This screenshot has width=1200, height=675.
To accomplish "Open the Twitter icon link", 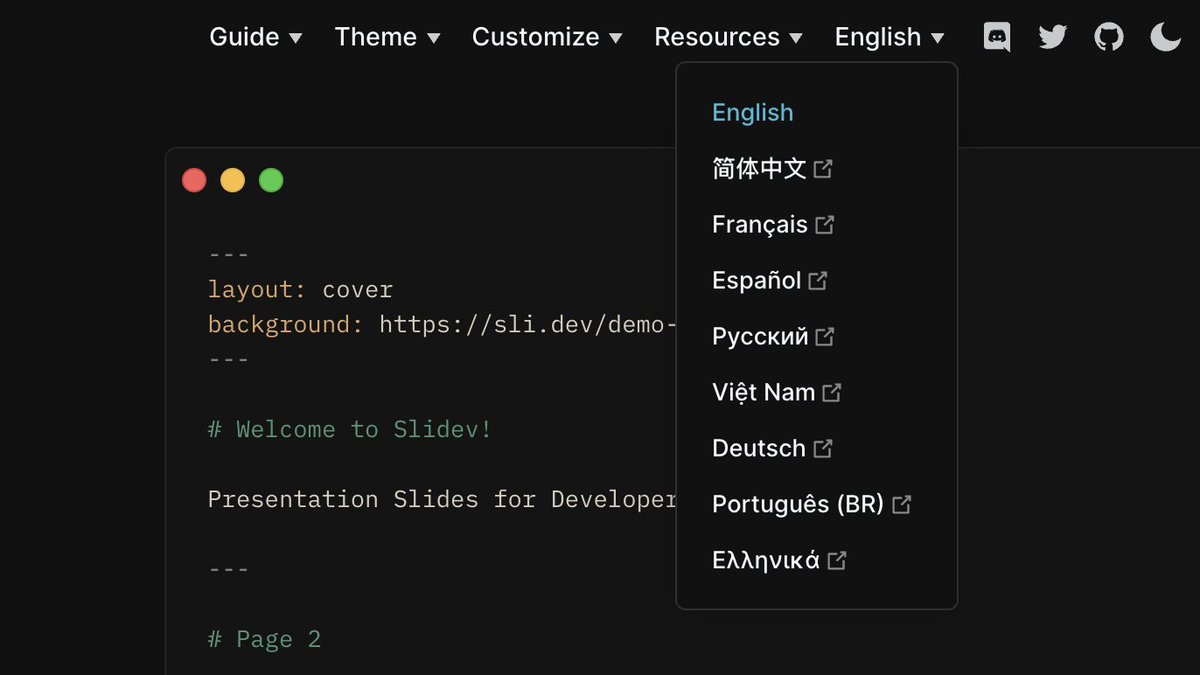I will [1052, 37].
